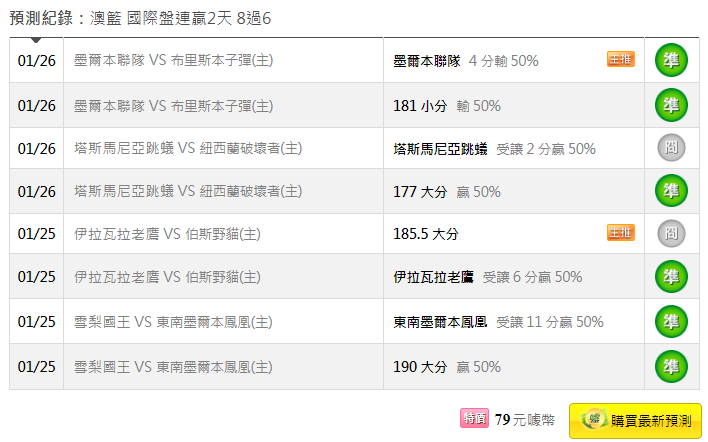Click 79 元噱幣 price text
Screen dimensions: 708x442
[525, 419]
